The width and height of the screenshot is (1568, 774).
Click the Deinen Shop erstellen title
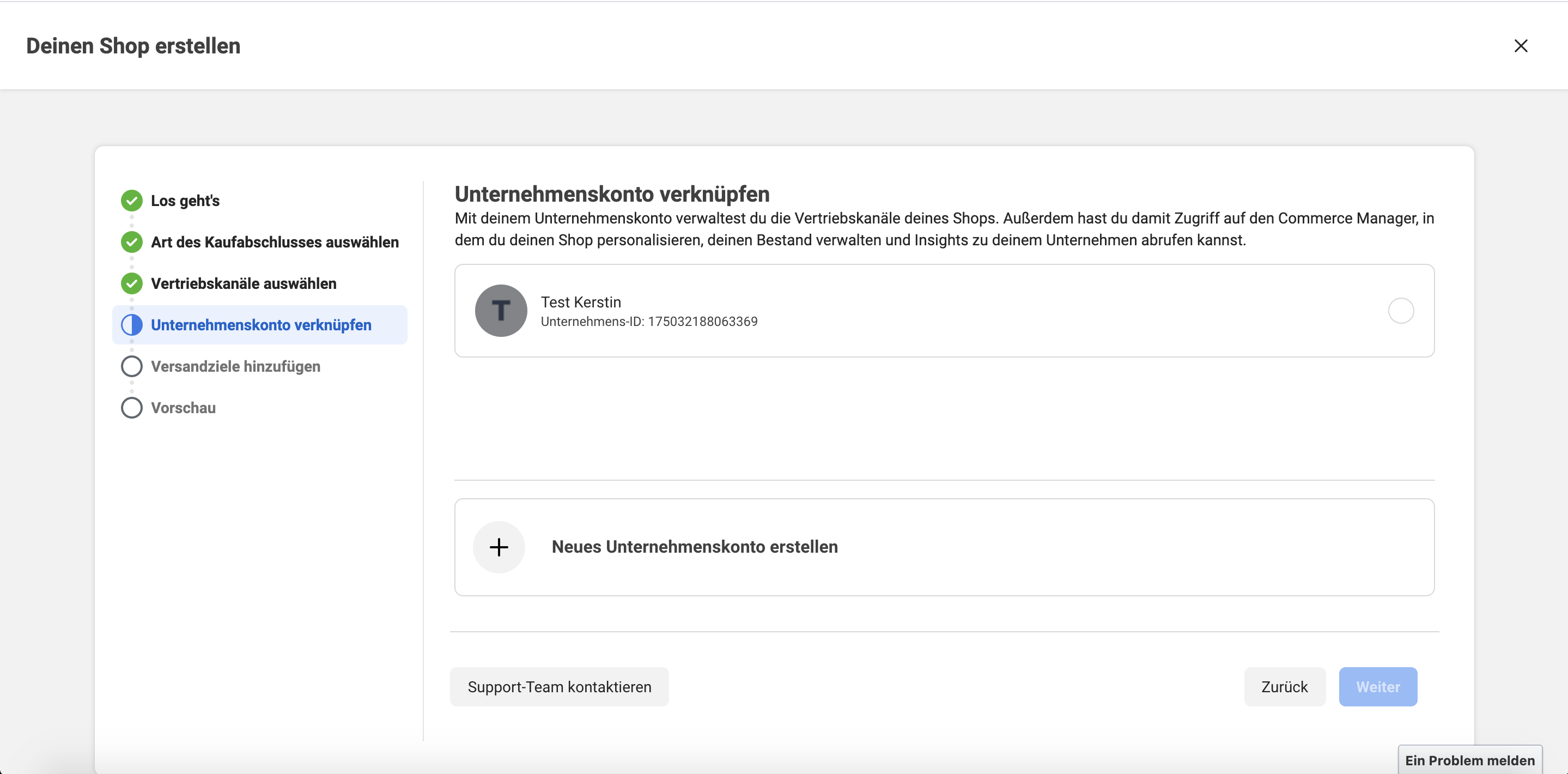(133, 46)
